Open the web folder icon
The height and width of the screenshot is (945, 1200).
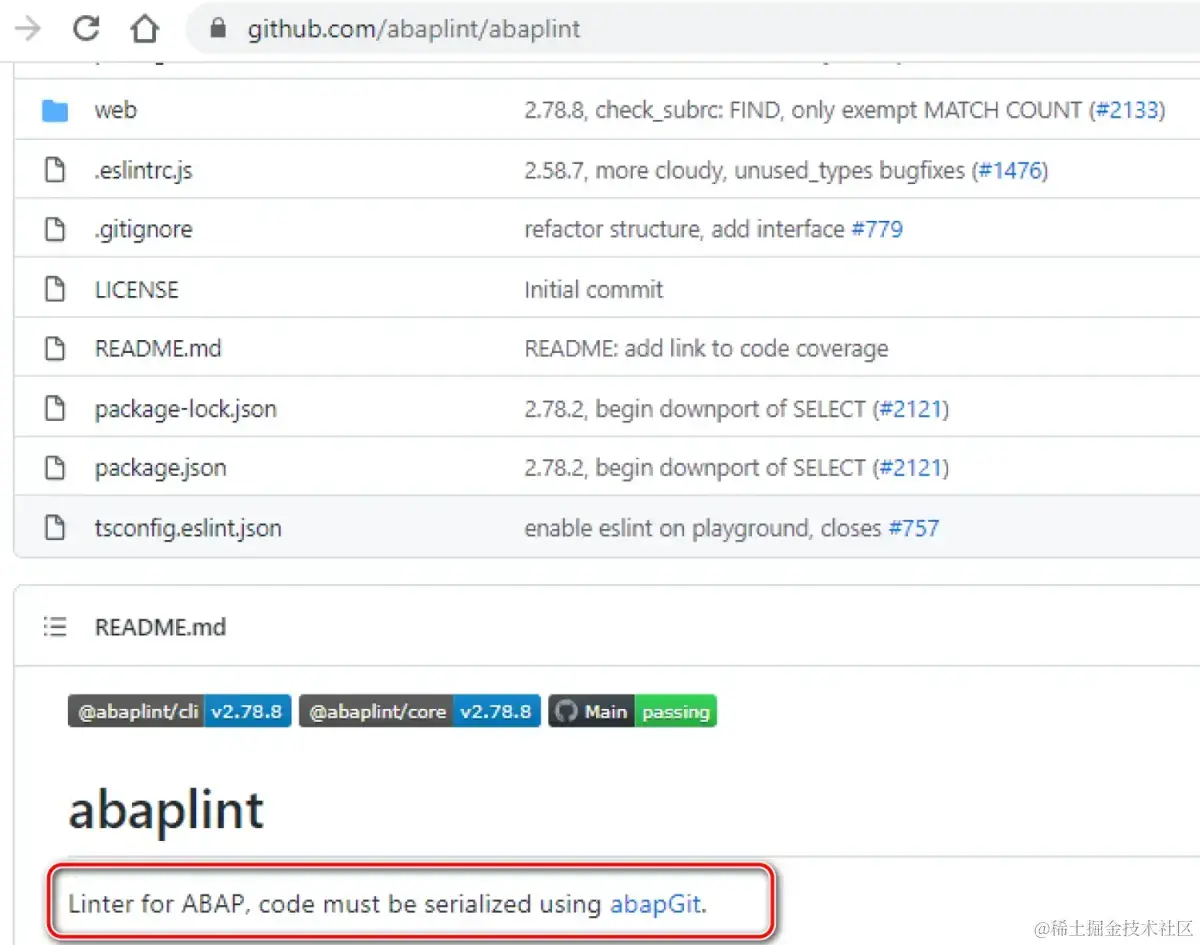tap(54, 110)
